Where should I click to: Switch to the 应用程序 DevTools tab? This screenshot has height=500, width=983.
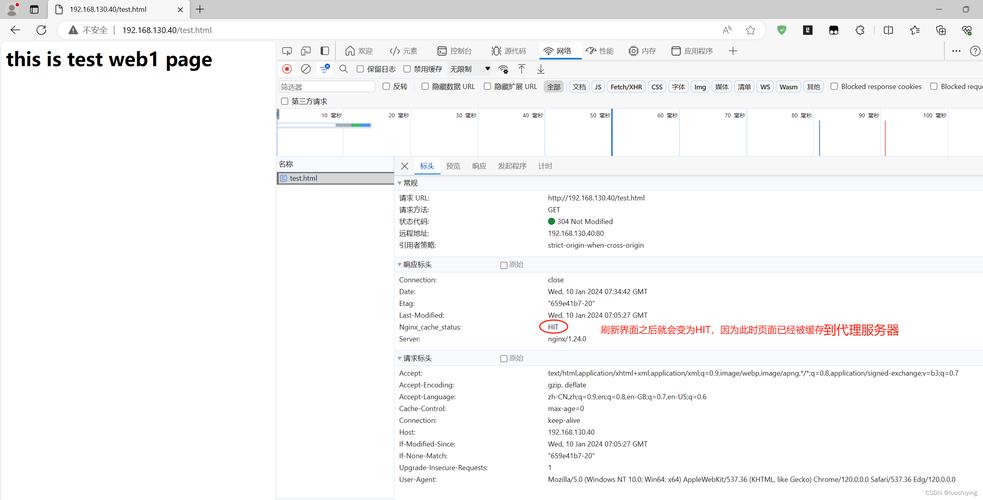[692, 51]
